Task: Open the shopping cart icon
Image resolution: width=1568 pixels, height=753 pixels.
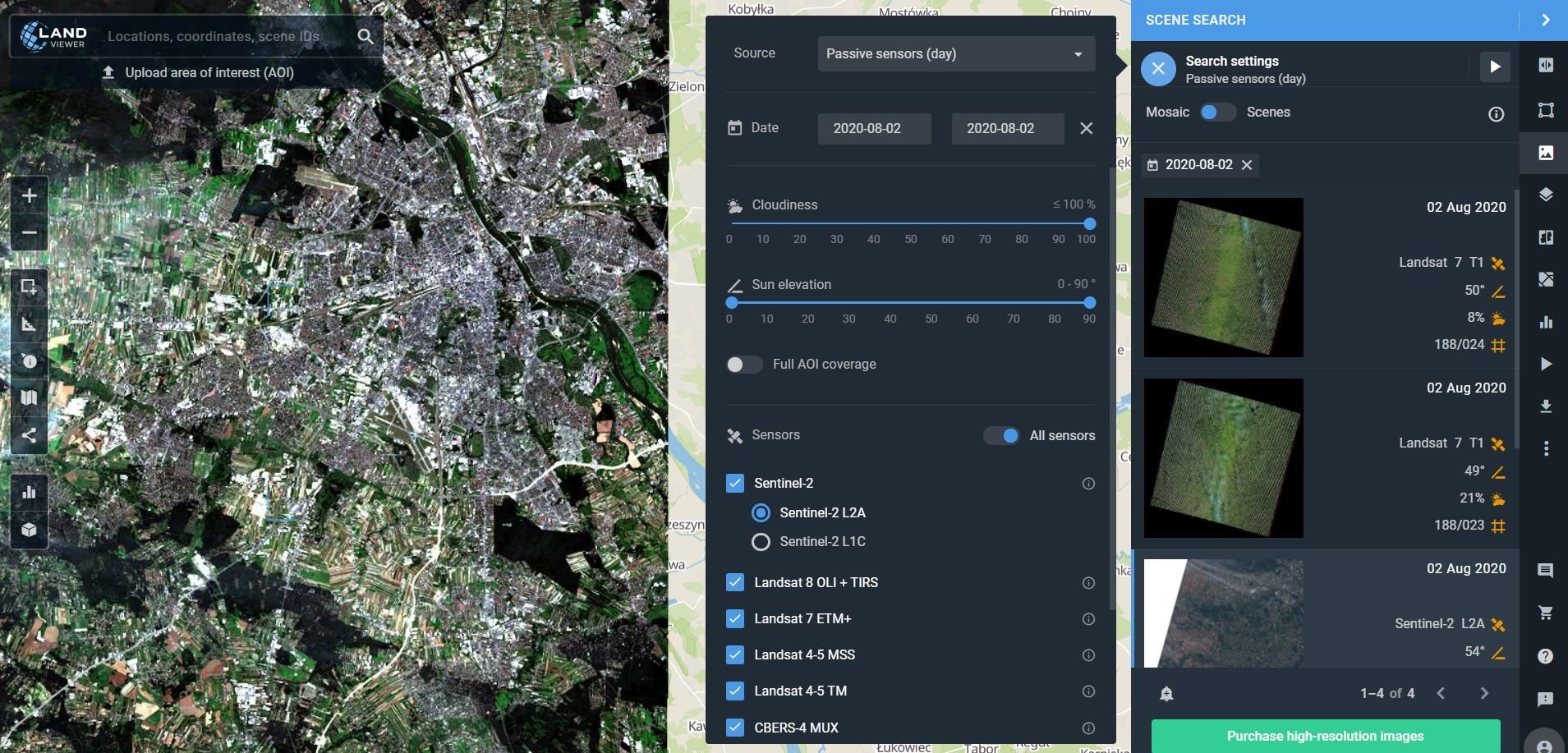Action: pos(1545,613)
